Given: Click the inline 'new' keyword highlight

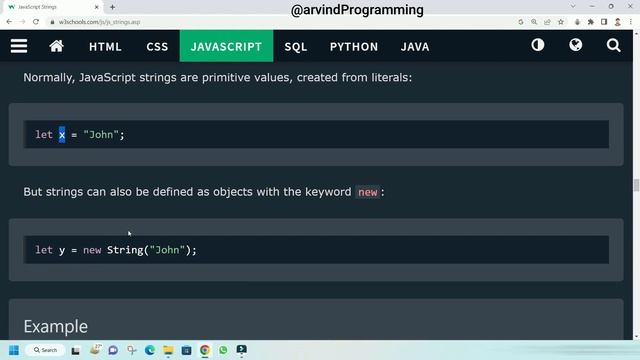Looking at the screenshot, I should point(368,192).
